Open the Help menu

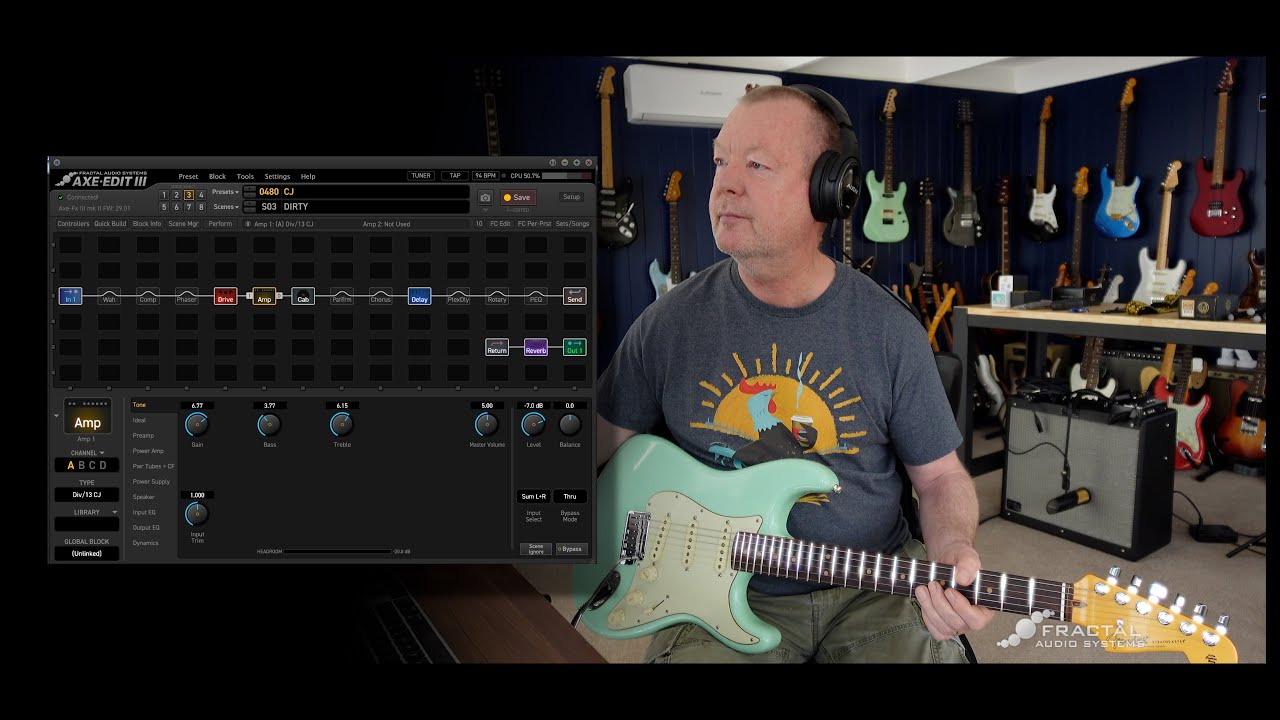point(308,176)
